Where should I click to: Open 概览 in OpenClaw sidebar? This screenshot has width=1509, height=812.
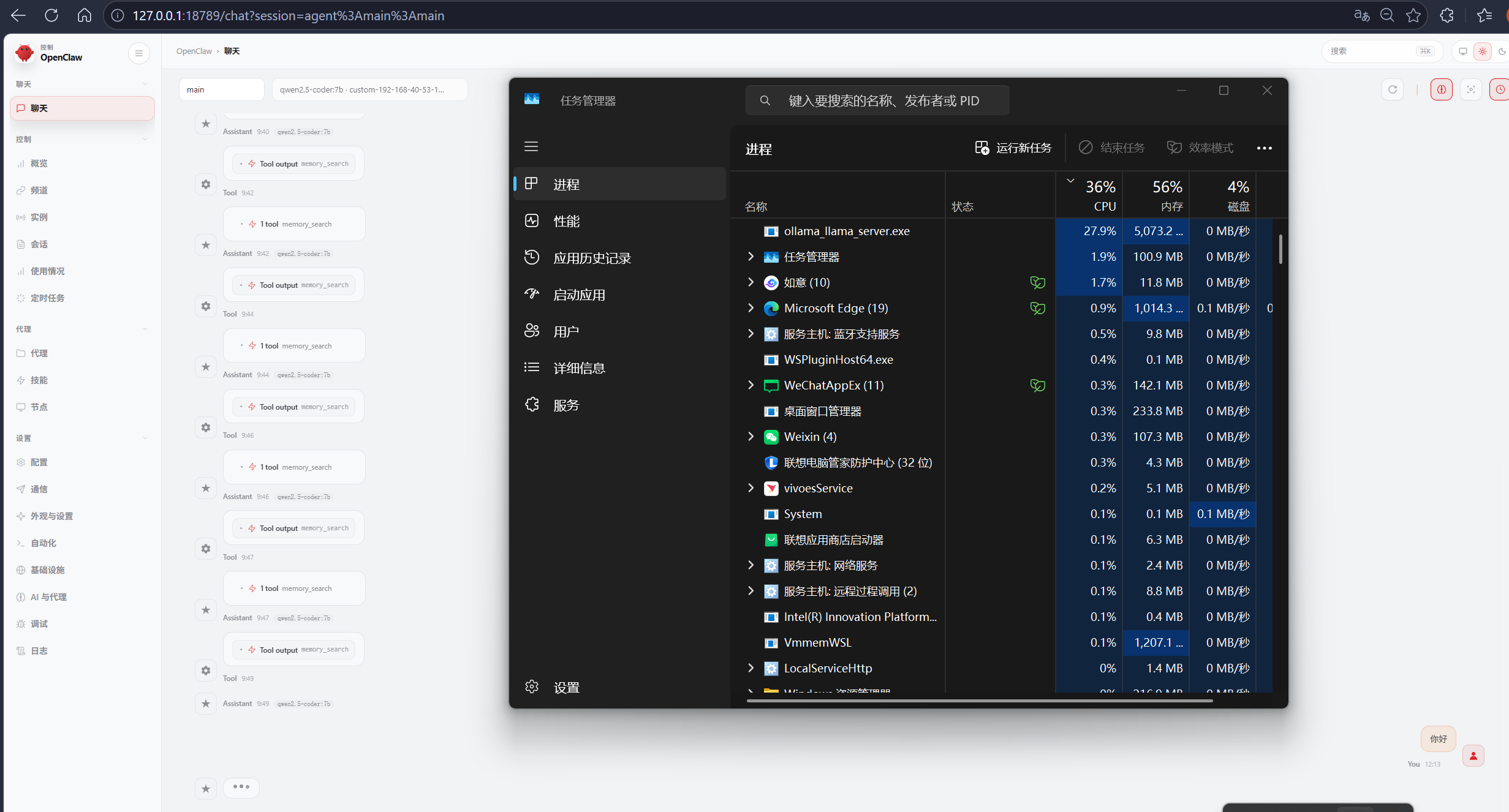tap(82, 164)
